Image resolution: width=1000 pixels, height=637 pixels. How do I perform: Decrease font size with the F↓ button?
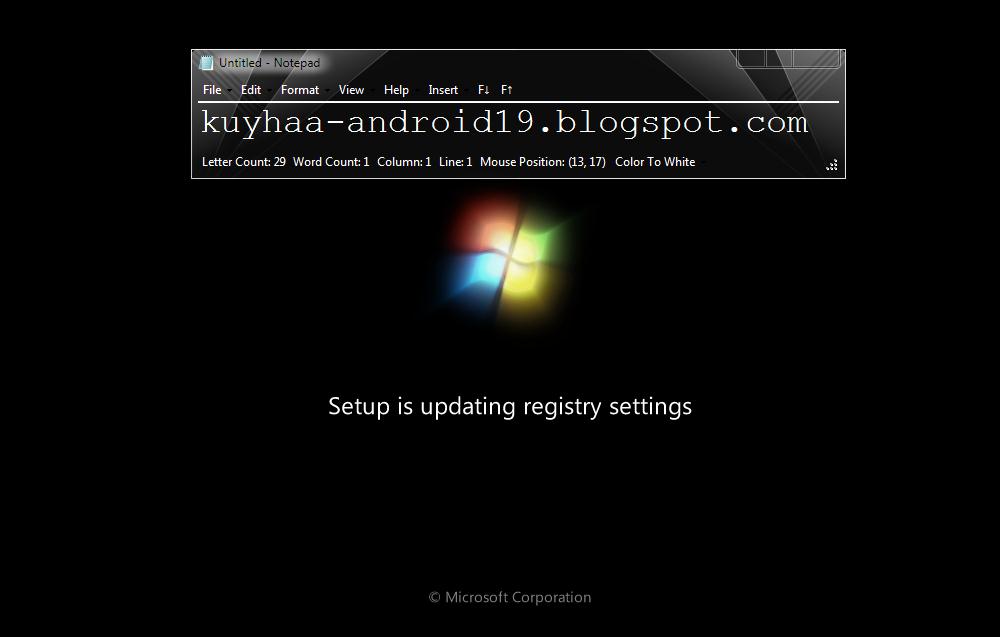click(483, 90)
